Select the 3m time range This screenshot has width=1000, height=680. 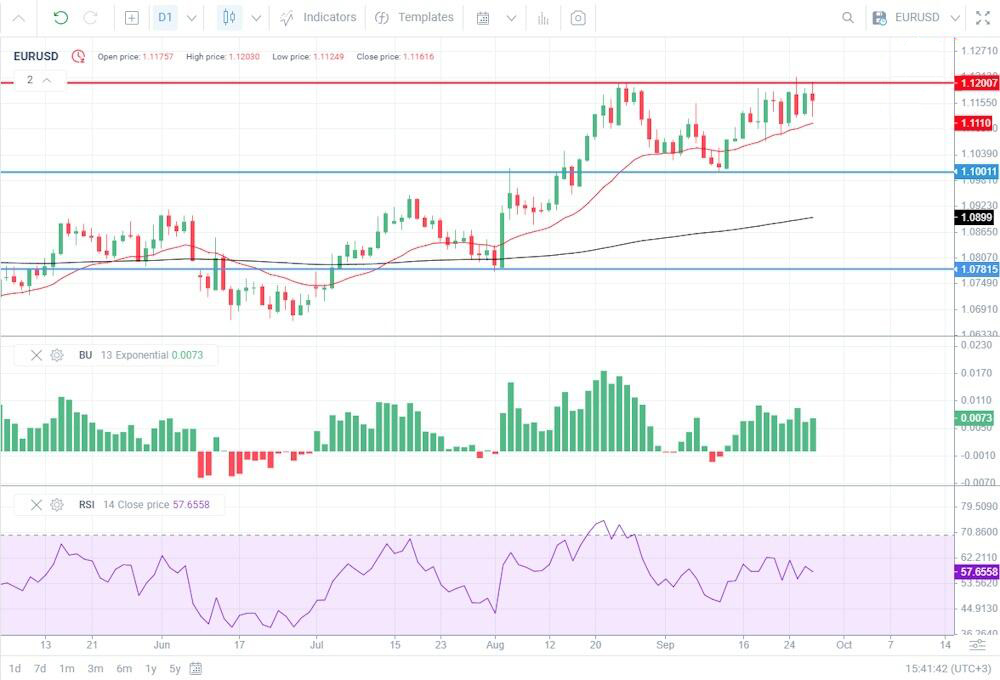(x=95, y=669)
